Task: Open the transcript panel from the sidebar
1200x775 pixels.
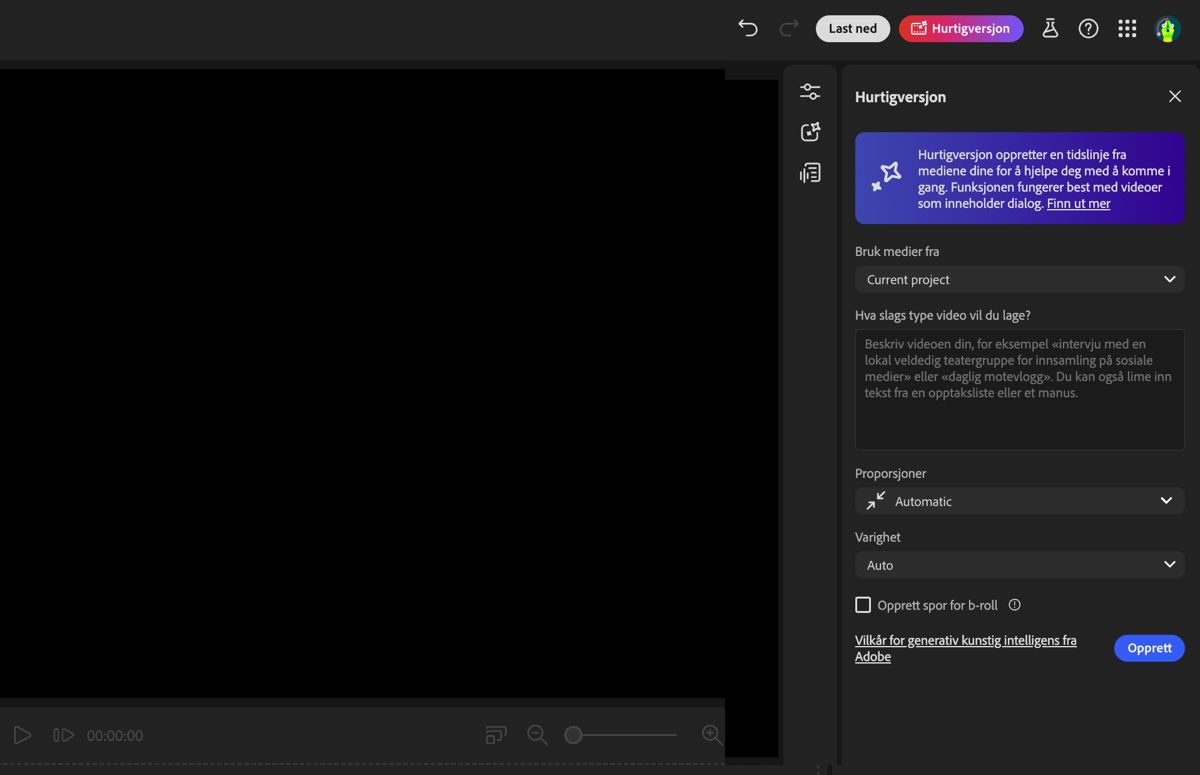Action: [x=810, y=172]
